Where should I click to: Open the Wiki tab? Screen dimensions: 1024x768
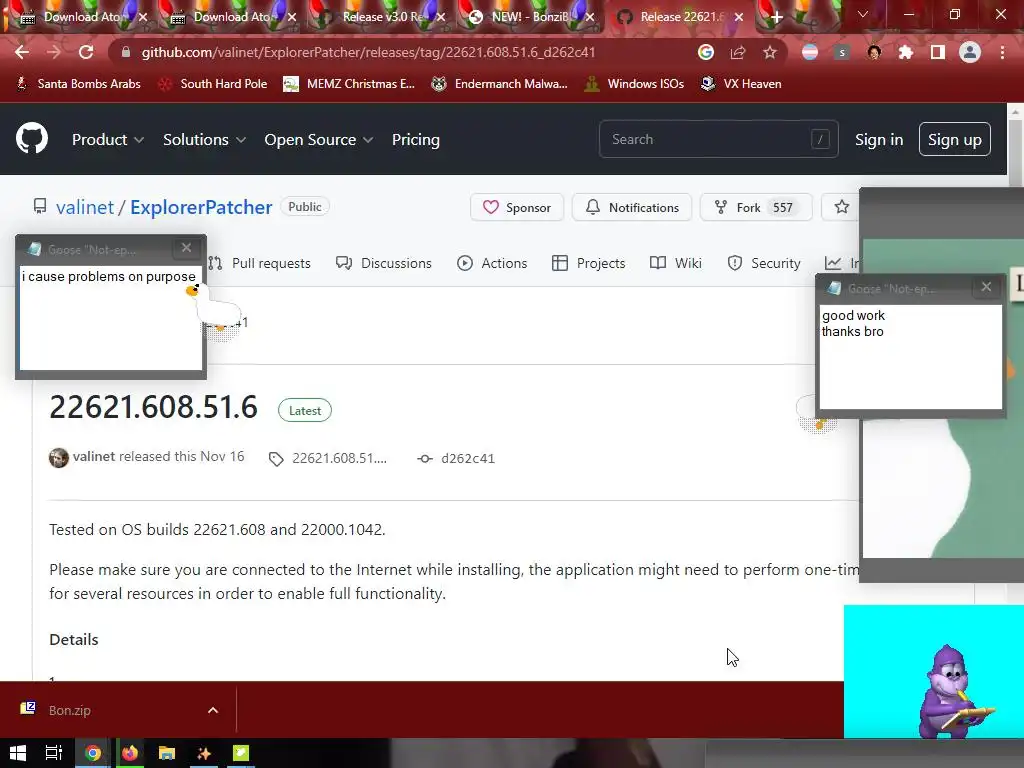tap(676, 263)
